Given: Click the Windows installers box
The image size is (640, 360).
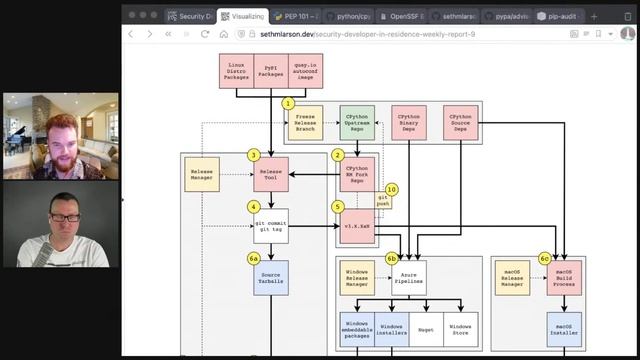Looking at the screenshot, I should pyautogui.click(x=392, y=330).
